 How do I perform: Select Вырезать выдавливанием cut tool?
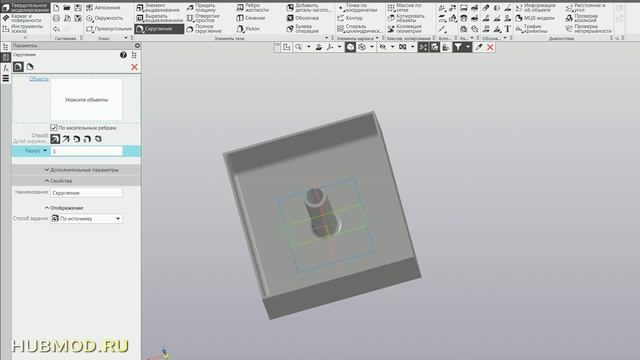tap(159, 18)
